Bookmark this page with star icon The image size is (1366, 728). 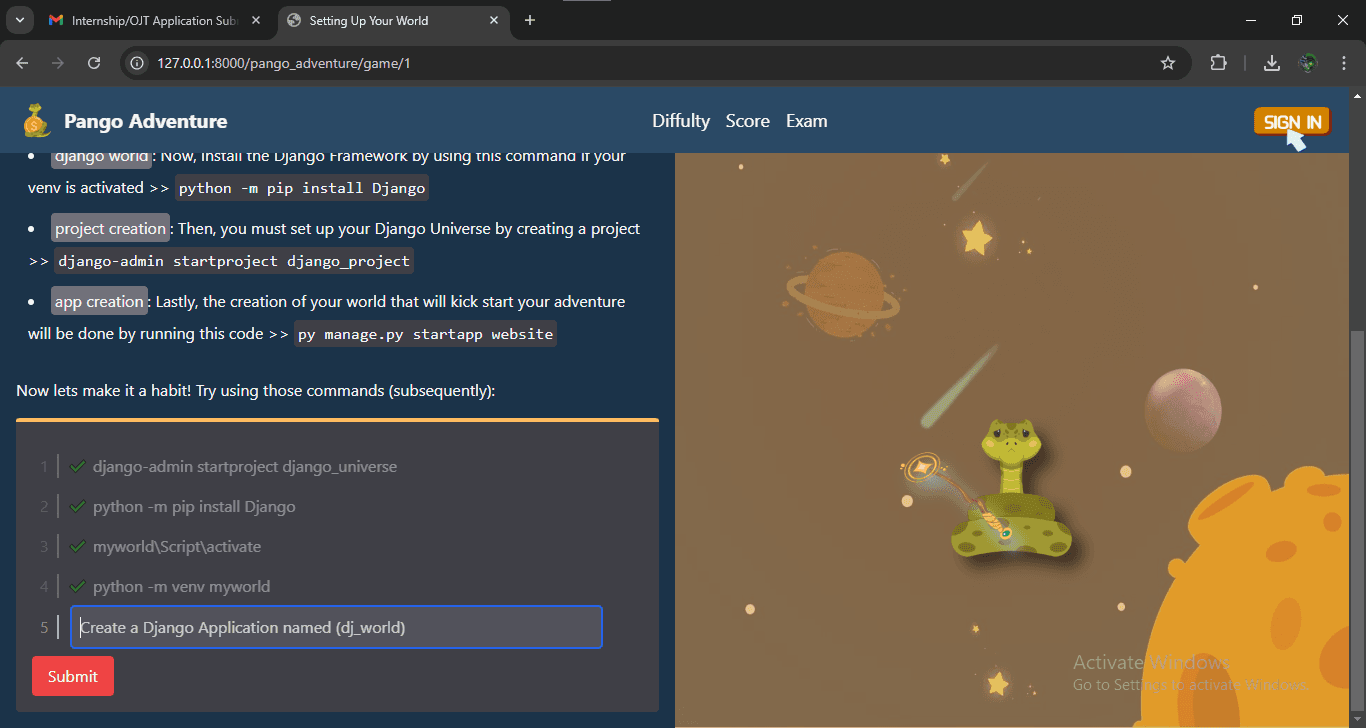click(1167, 63)
